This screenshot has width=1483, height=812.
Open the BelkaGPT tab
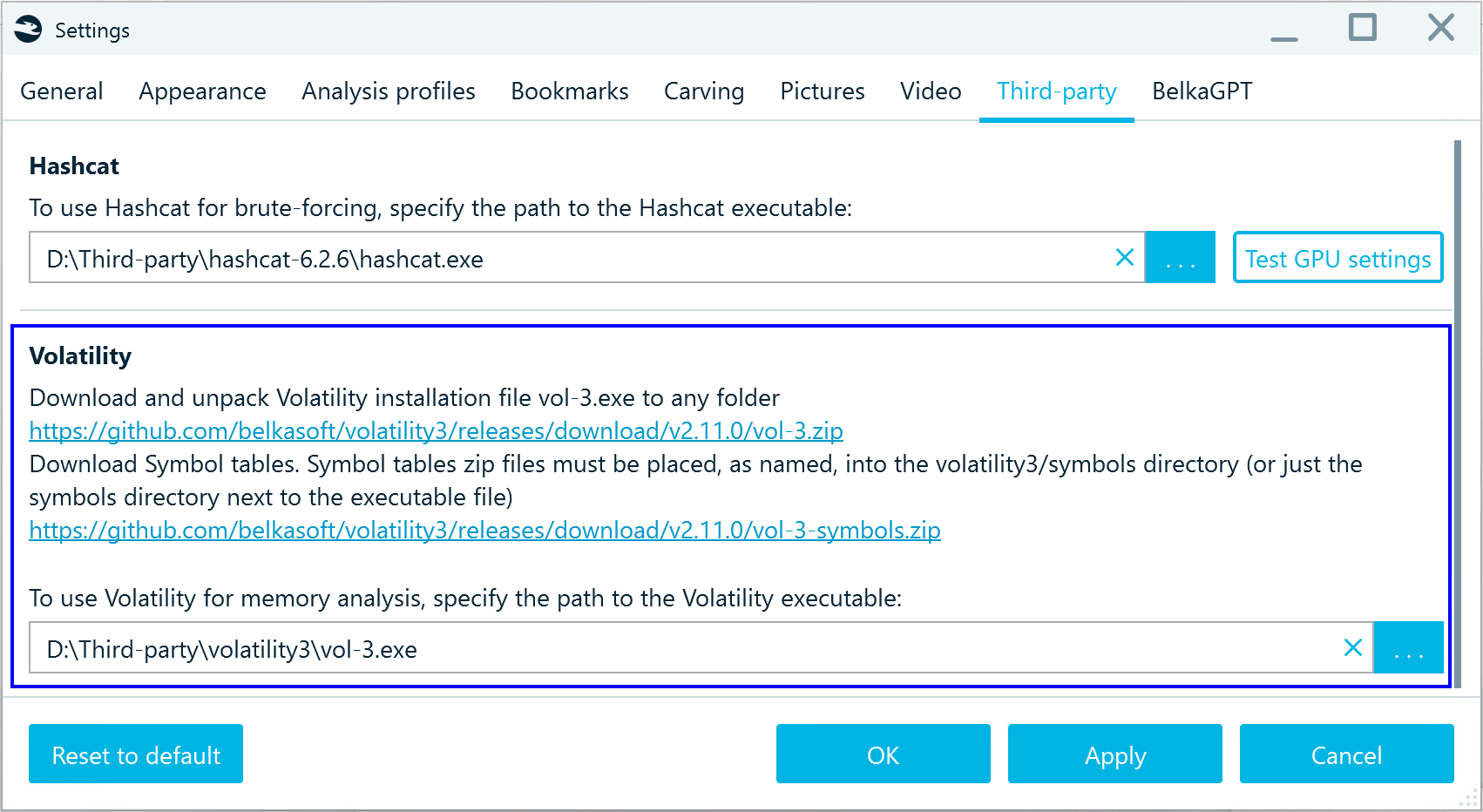pos(1202,91)
